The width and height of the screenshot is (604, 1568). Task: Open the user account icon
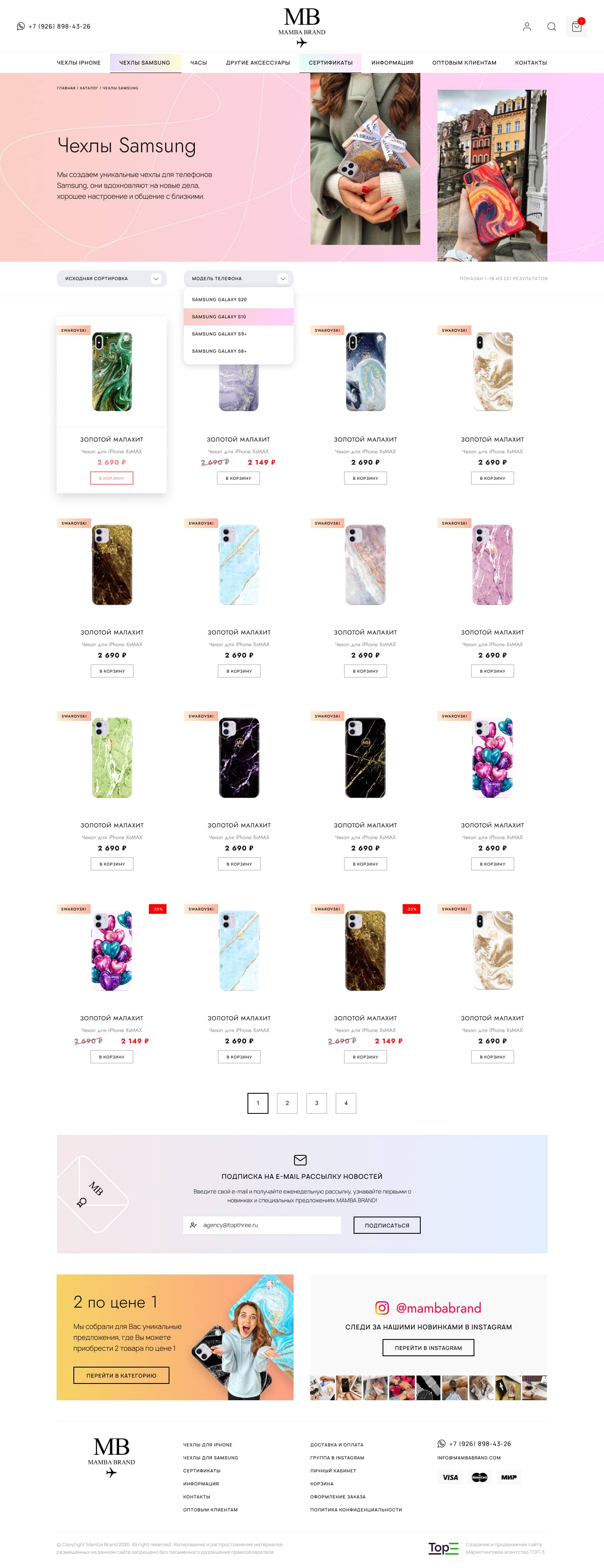point(527,27)
